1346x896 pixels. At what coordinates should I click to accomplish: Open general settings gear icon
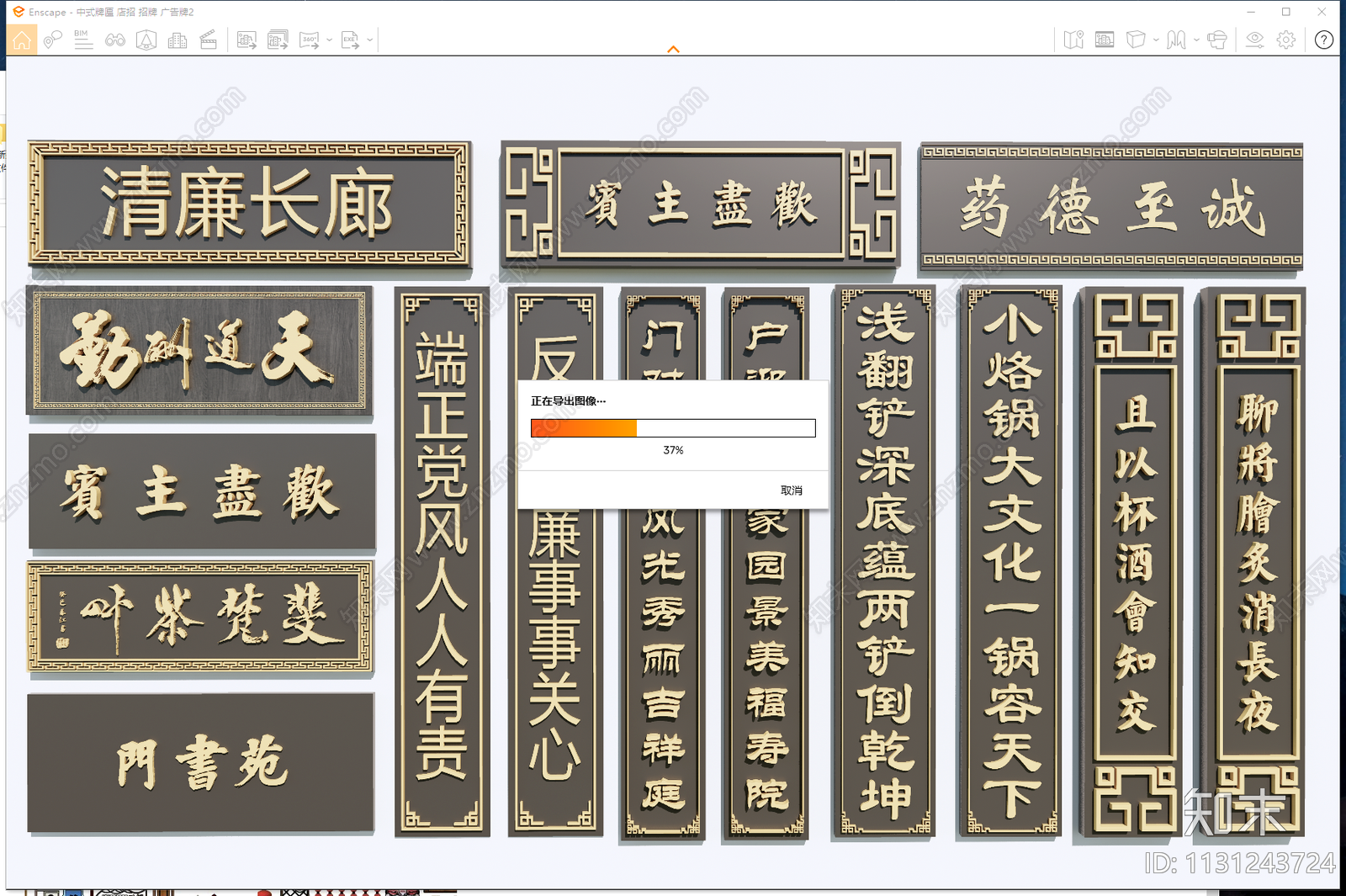point(1285,40)
